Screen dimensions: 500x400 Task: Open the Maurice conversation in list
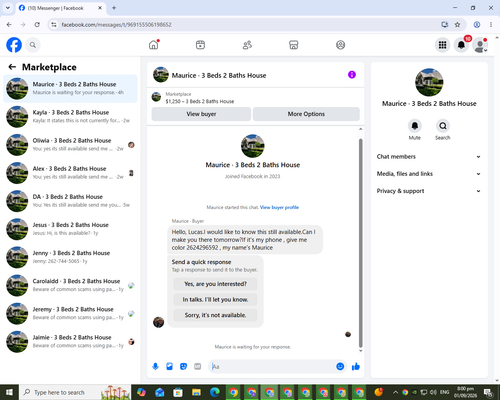click(70, 89)
